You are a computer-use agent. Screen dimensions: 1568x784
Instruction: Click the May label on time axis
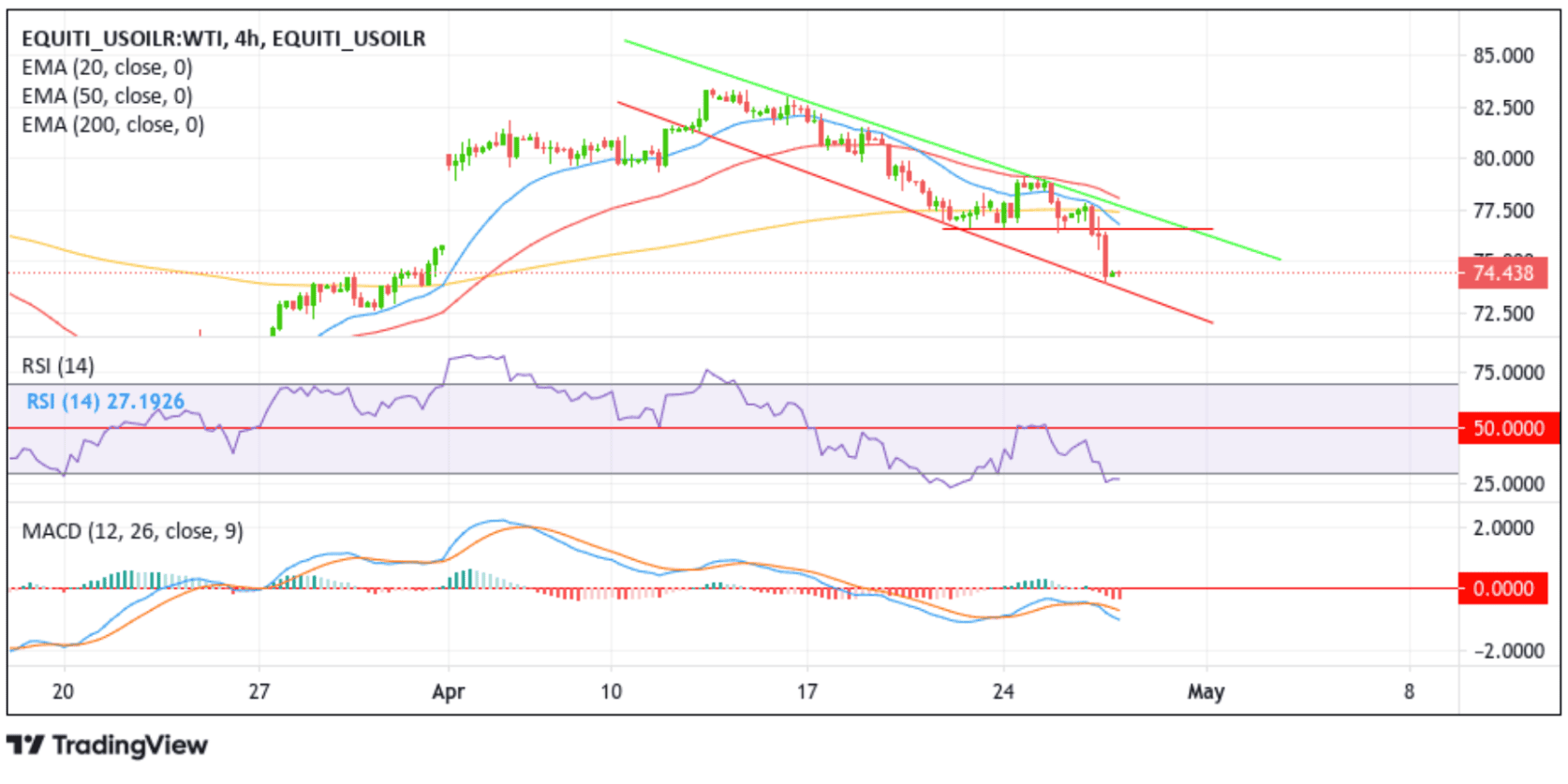point(1206,691)
